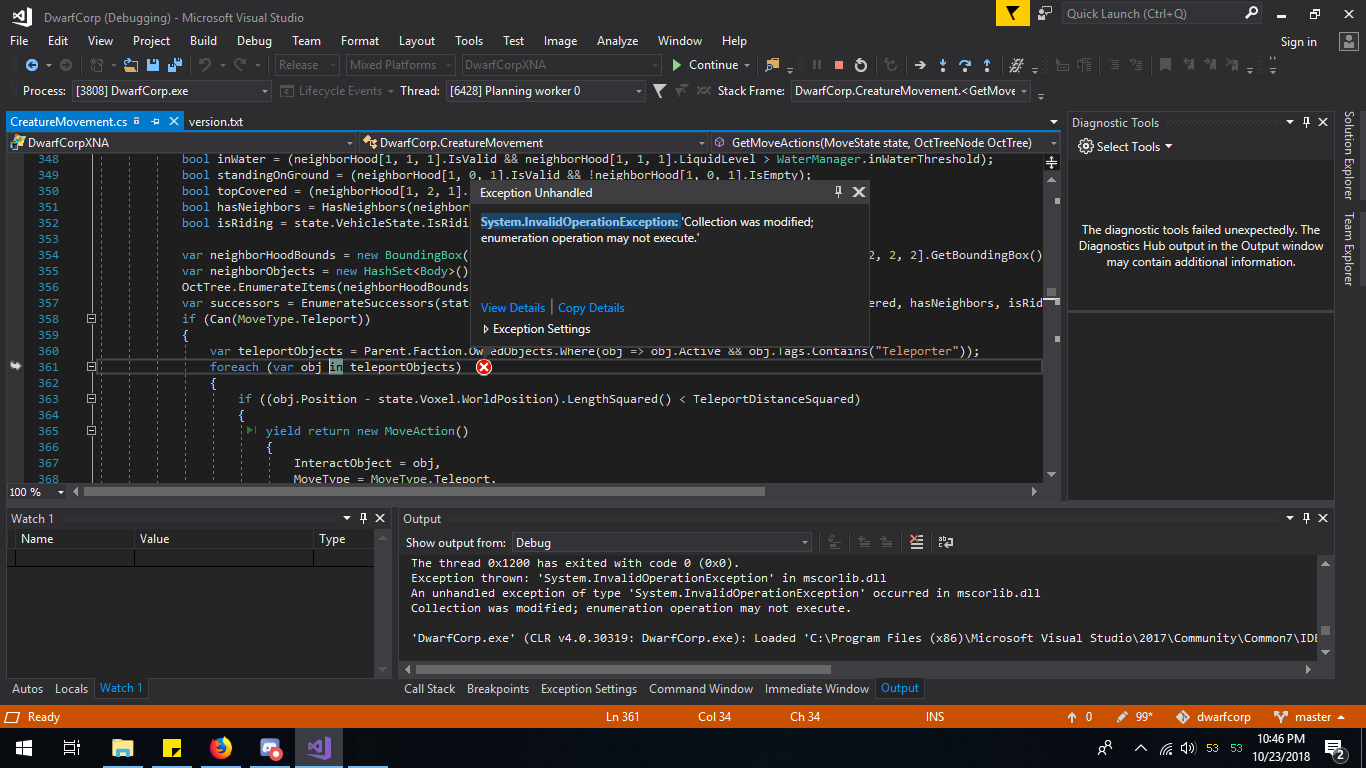This screenshot has width=1366, height=768.
Task: Click the Show Next Statement arrow
Action: pos(920,65)
